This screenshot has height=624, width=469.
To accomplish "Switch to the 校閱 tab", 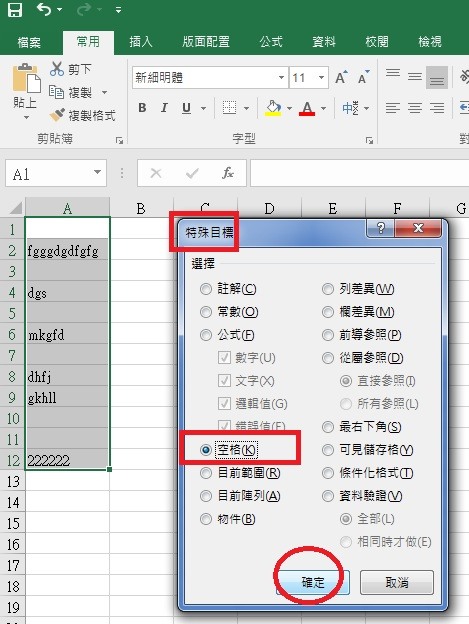I will point(377,42).
